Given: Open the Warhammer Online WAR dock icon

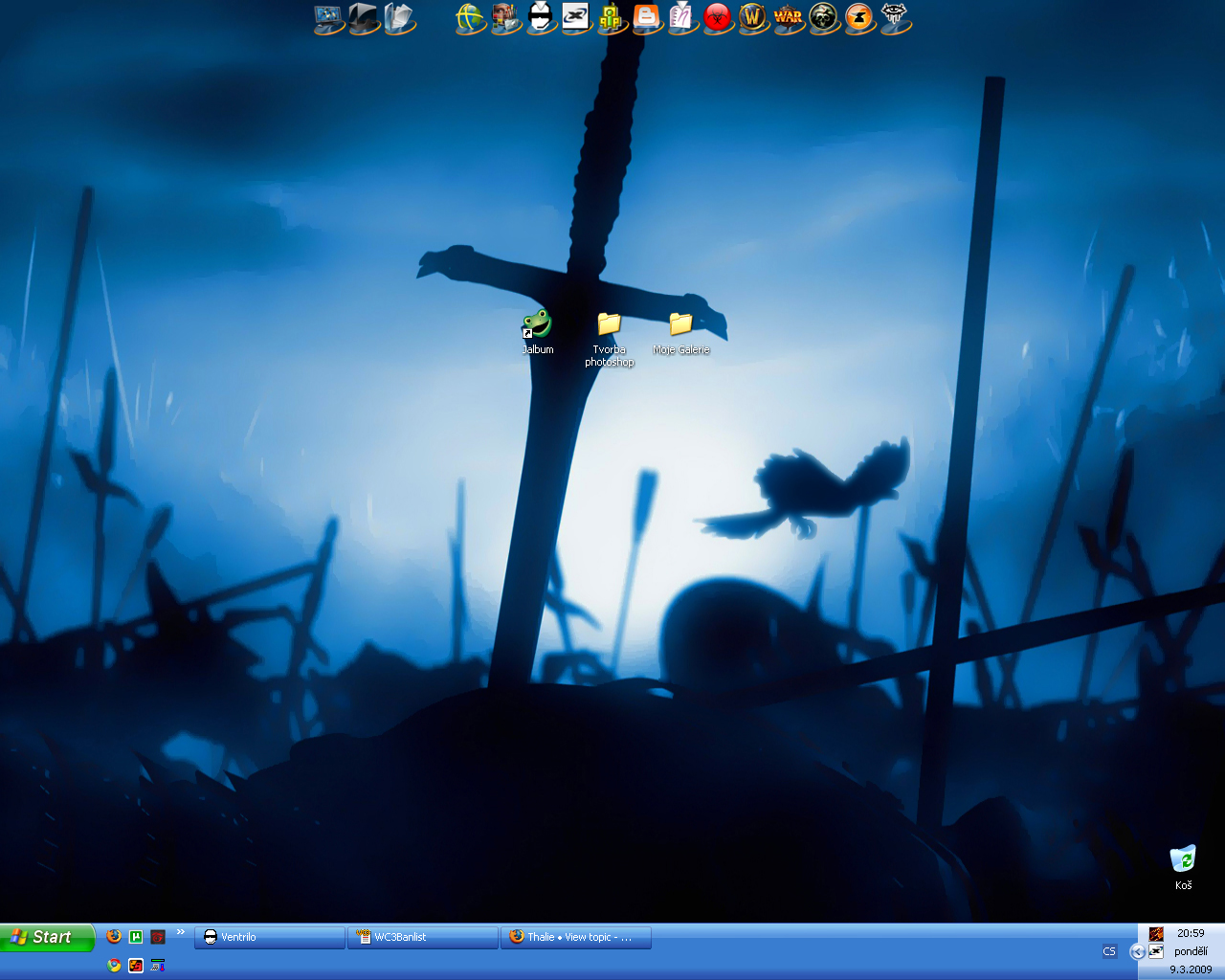Looking at the screenshot, I should (x=788, y=17).
